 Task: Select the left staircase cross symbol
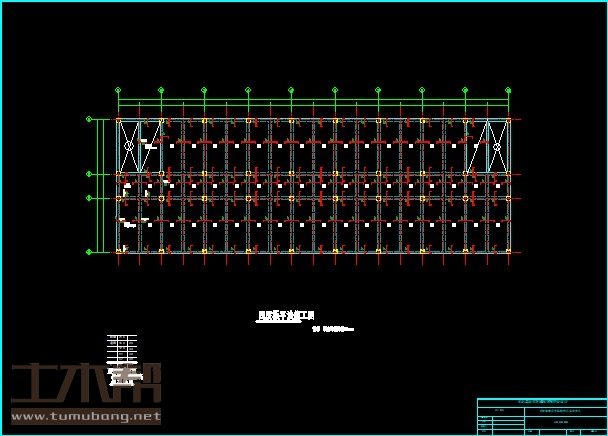click(x=129, y=146)
